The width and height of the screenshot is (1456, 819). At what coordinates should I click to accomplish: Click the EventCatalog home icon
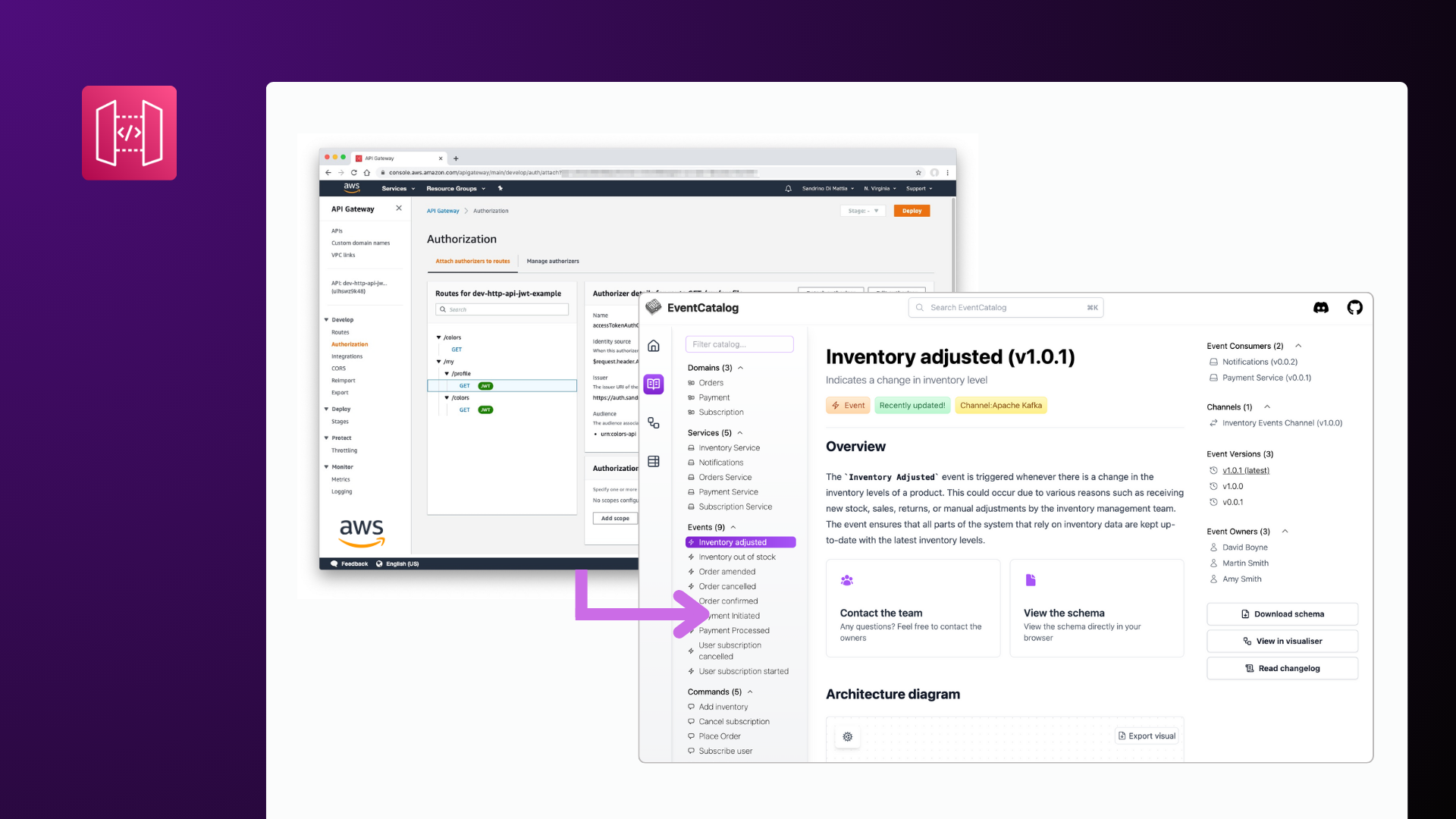point(654,346)
